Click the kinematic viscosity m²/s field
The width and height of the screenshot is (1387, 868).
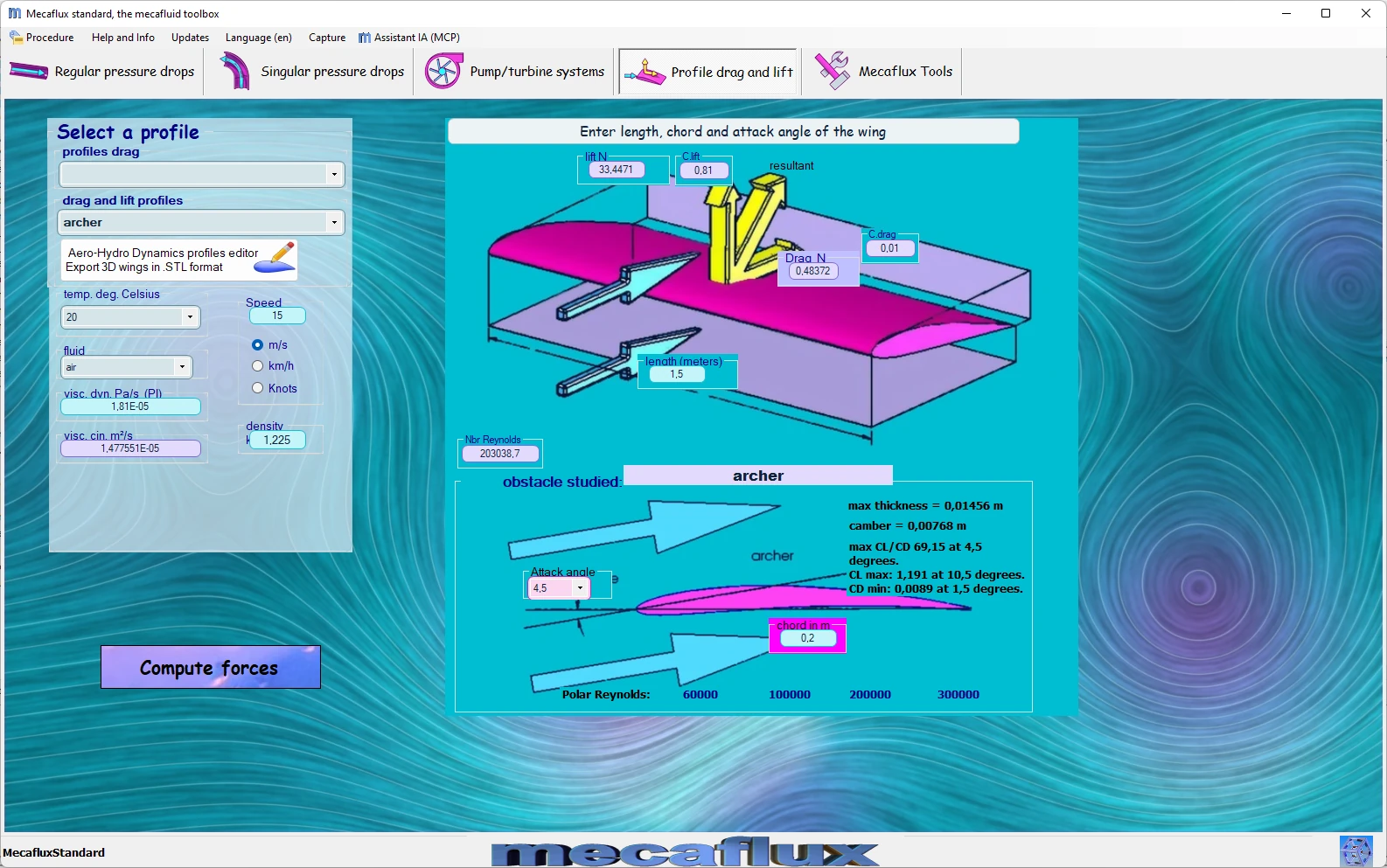(x=130, y=448)
